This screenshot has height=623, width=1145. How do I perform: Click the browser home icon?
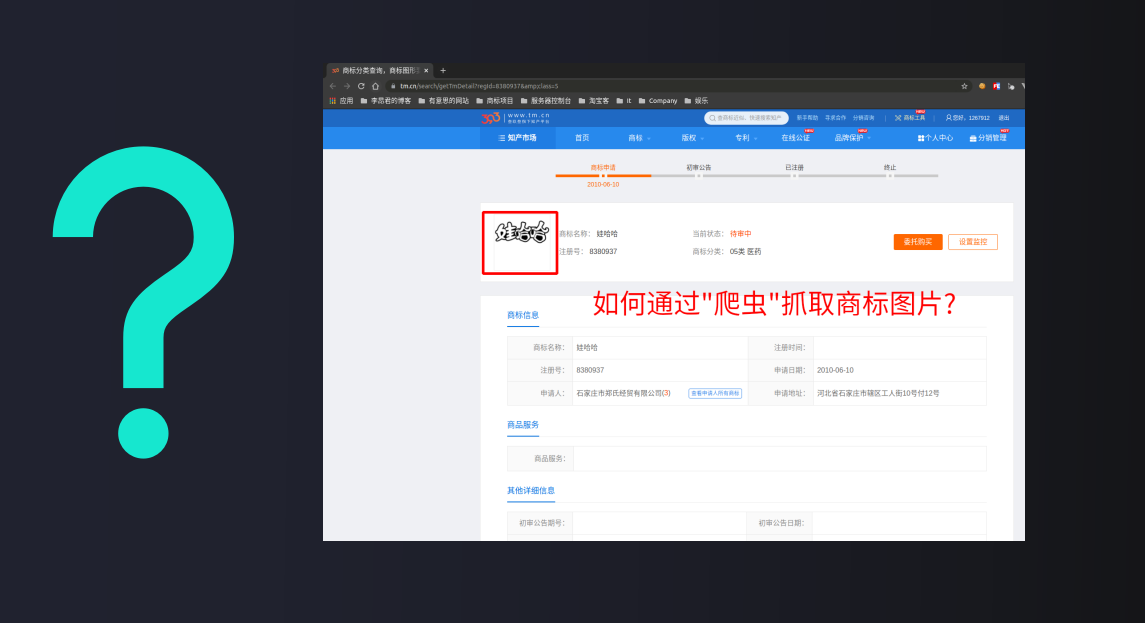[x=375, y=86]
